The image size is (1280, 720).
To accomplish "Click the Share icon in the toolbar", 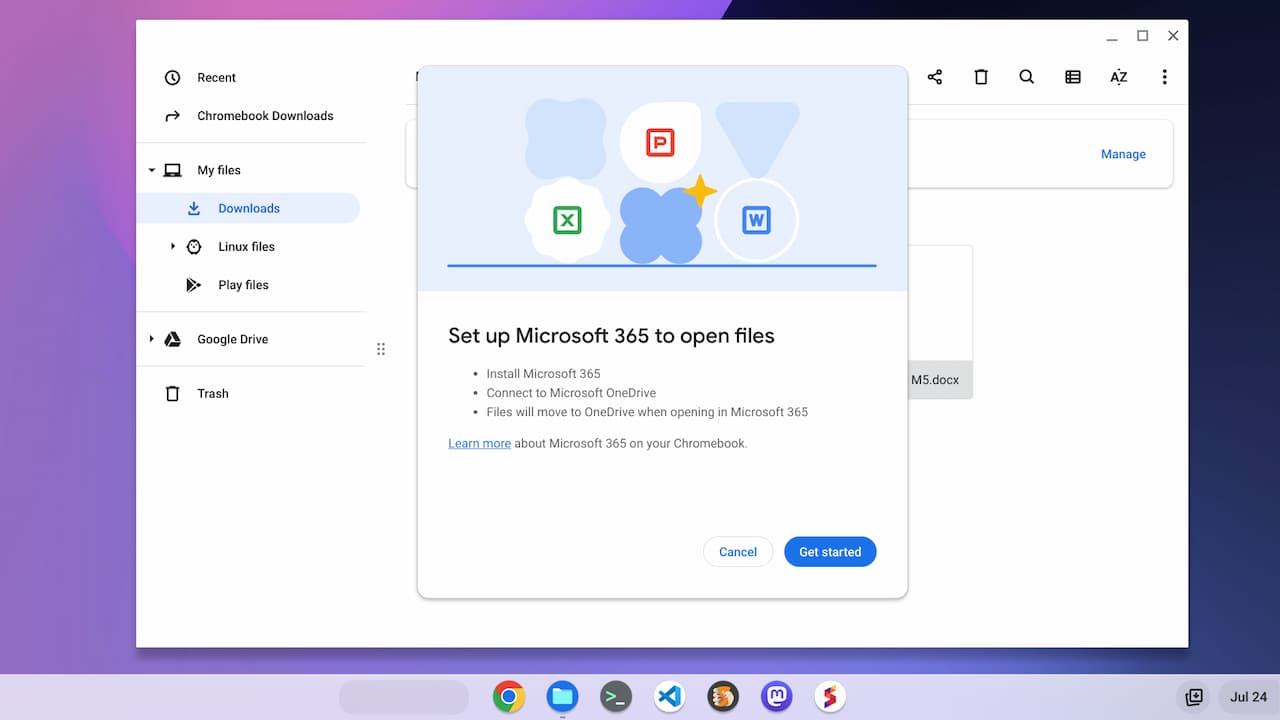I will 935,77.
